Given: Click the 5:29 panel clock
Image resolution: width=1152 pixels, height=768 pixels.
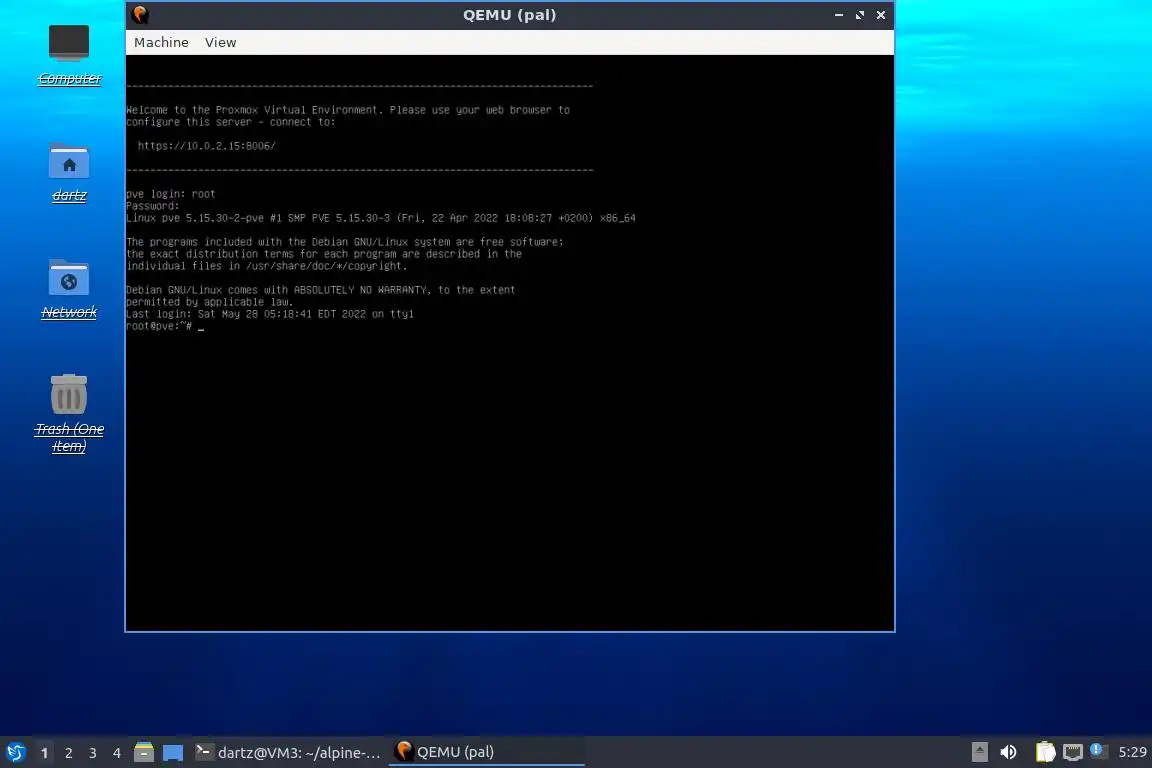Looking at the screenshot, I should [1132, 752].
